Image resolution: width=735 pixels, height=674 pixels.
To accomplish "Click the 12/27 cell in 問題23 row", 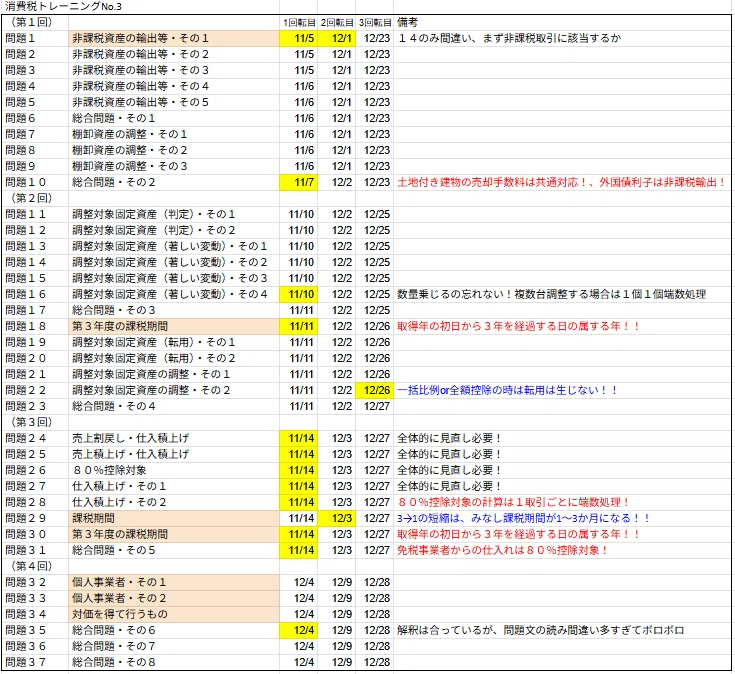I will click(375, 406).
